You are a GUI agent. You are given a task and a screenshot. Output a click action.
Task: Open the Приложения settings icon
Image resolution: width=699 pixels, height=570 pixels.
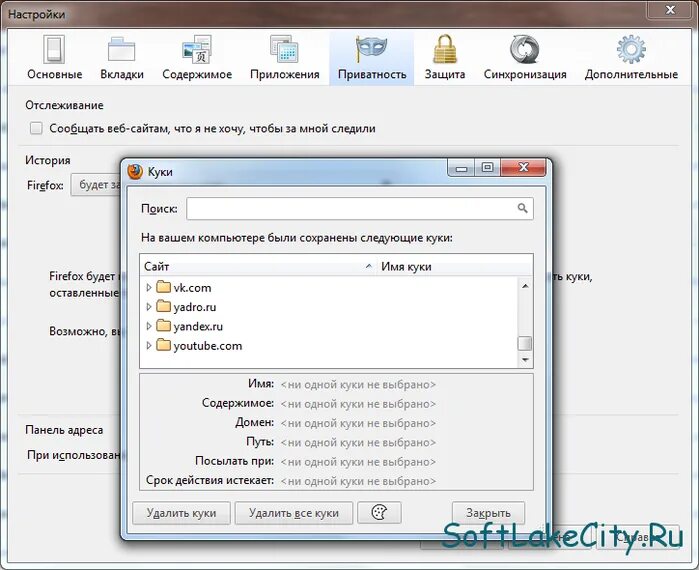pos(284,49)
